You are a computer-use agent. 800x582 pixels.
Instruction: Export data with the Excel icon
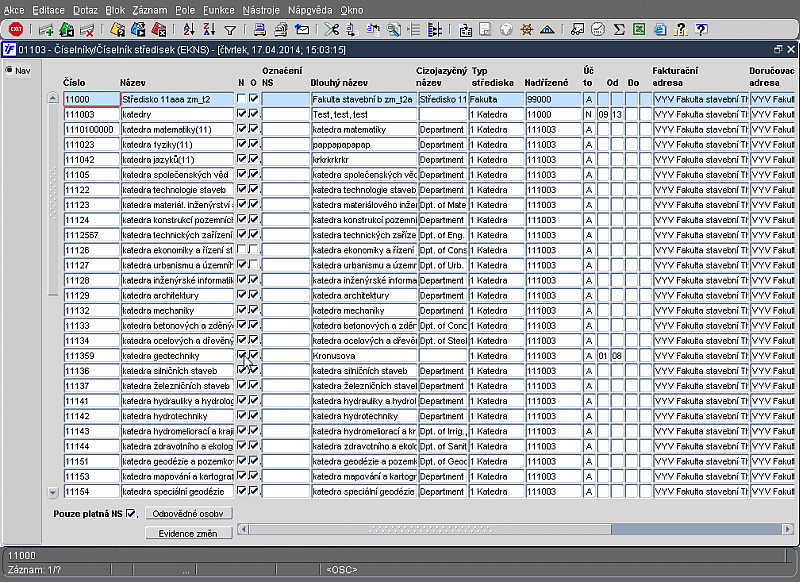(639, 30)
